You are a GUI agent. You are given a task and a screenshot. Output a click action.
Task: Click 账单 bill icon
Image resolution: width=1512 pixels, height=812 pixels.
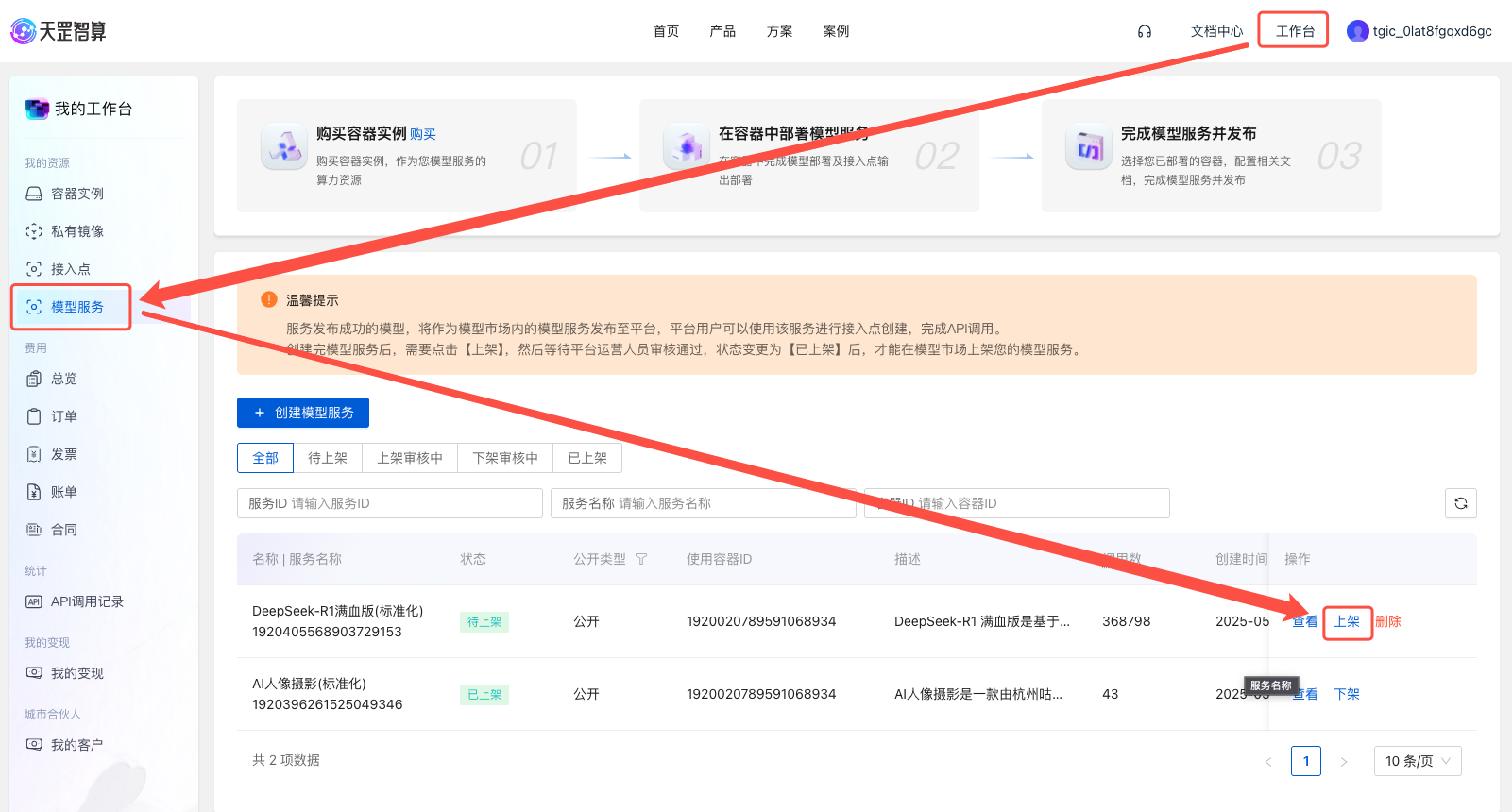click(x=34, y=492)
